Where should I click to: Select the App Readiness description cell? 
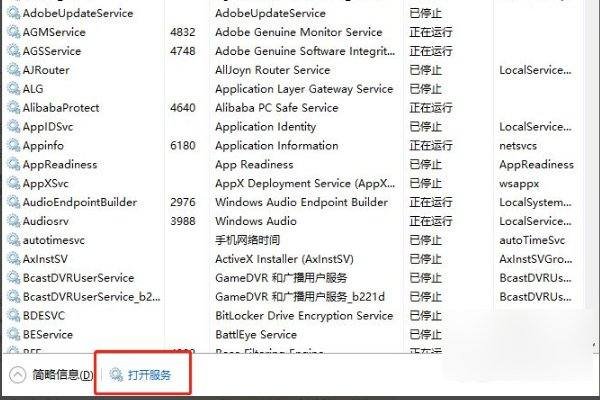[x=254, y=165]
